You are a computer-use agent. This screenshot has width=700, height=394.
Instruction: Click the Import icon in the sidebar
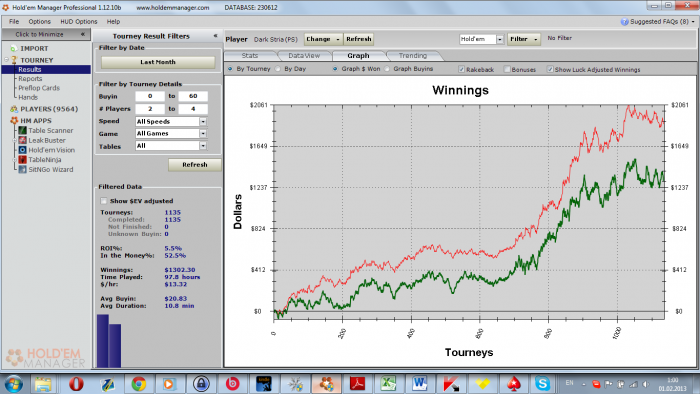coord(14,48)
